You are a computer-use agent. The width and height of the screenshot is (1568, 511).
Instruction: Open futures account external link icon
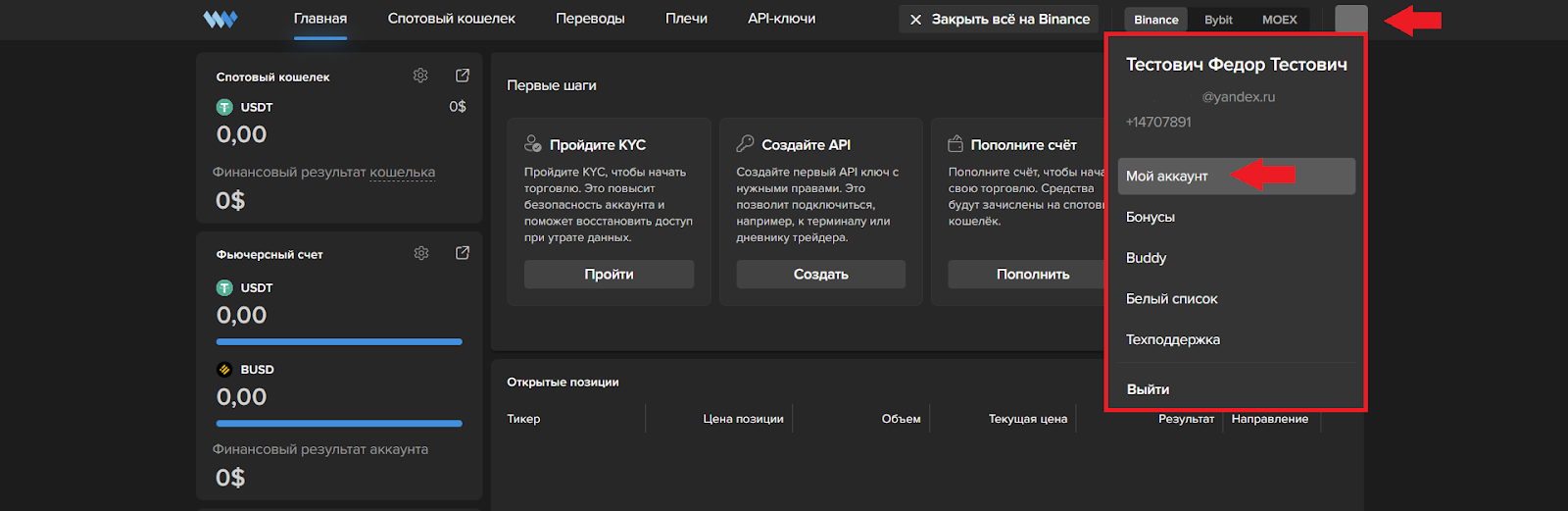coord(463,253)
